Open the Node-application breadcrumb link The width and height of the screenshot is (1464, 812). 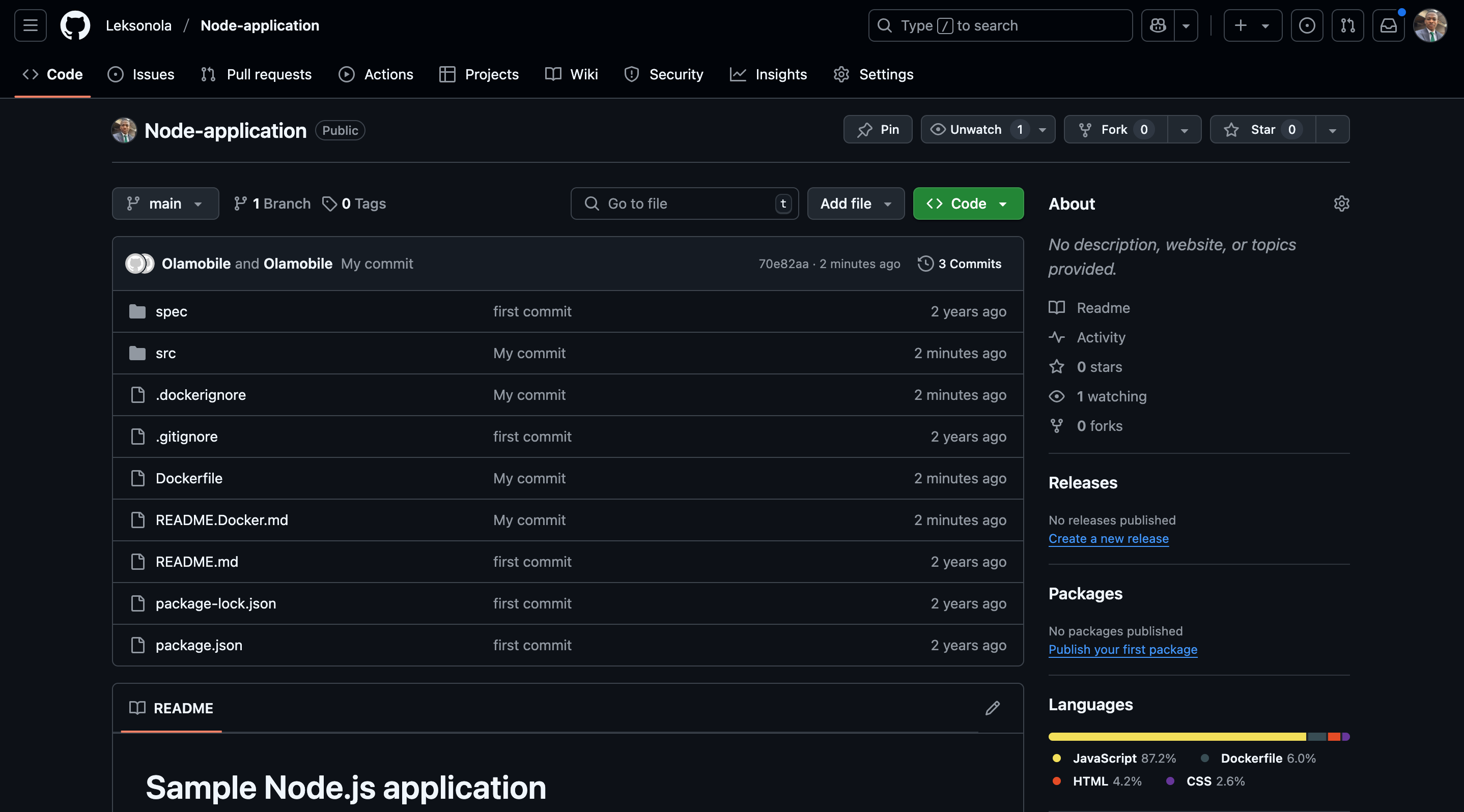click(x=260, y=25)
